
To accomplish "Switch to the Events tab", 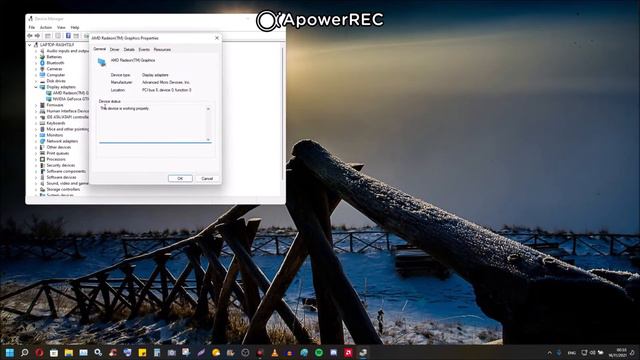I will point(144,49).
